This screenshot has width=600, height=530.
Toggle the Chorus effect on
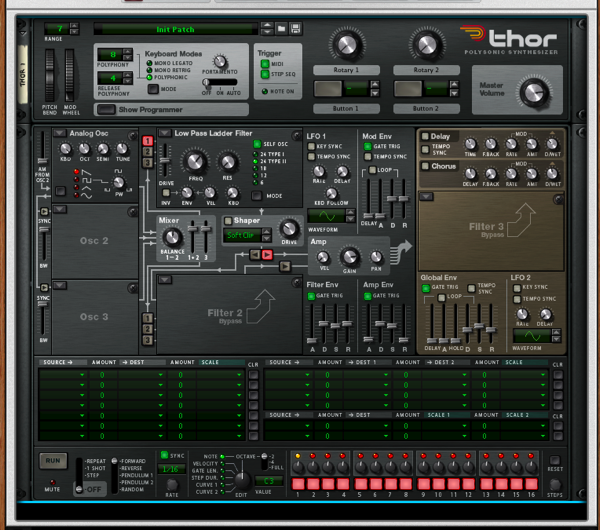pos(425,166)
